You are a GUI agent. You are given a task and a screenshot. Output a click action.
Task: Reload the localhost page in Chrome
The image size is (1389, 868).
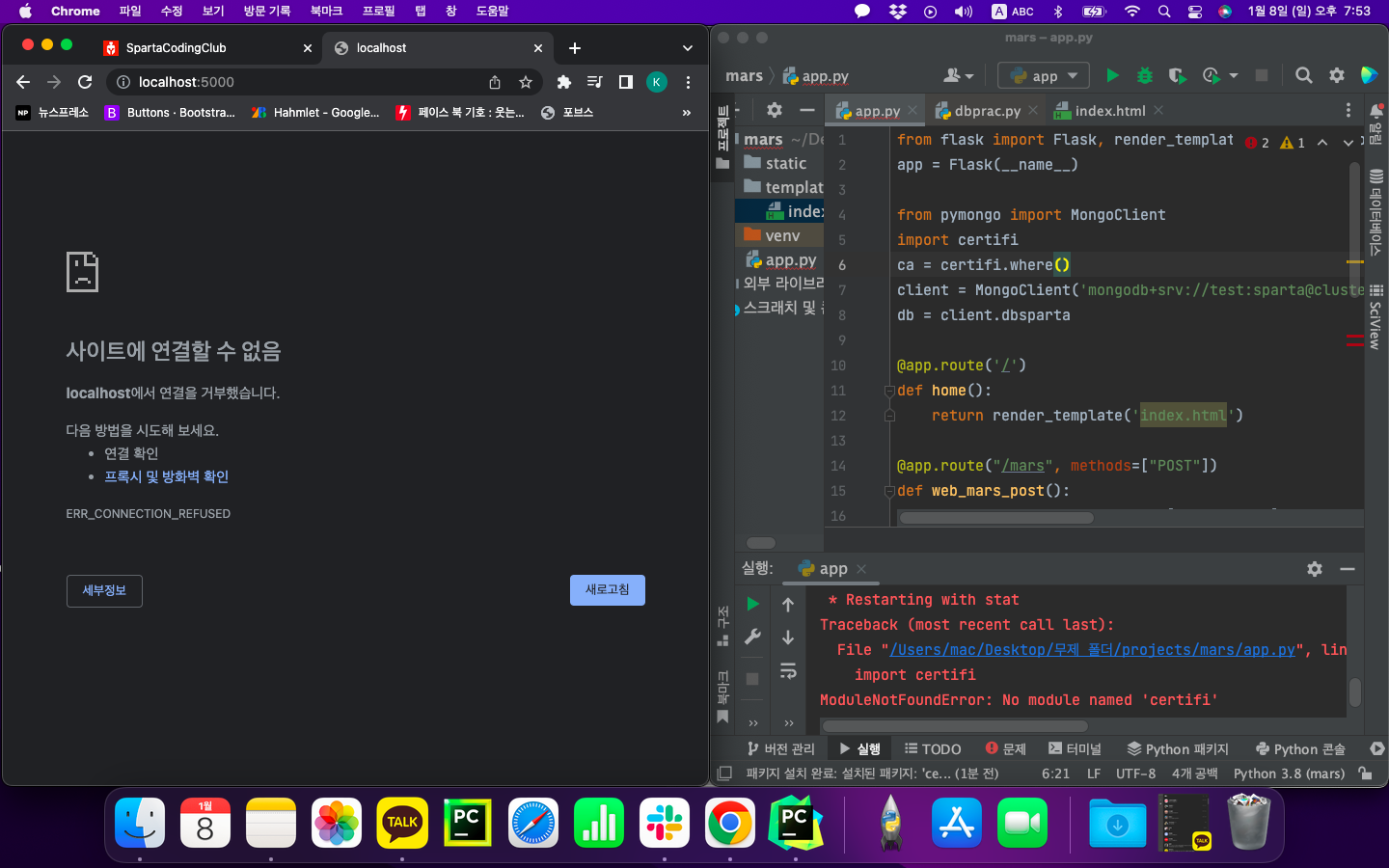click(85, 82)
